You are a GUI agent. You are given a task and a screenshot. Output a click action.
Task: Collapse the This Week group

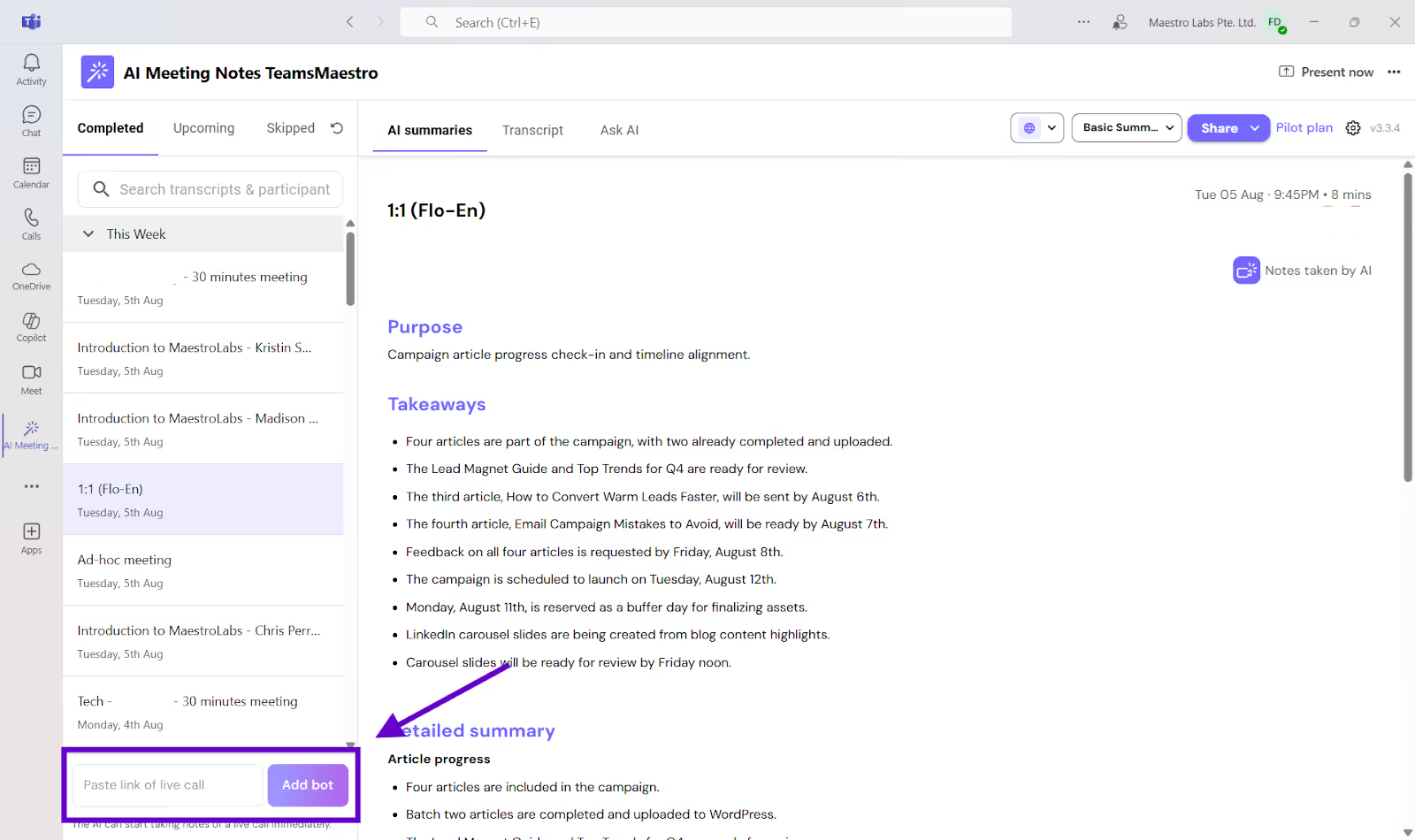click(88, 234)
